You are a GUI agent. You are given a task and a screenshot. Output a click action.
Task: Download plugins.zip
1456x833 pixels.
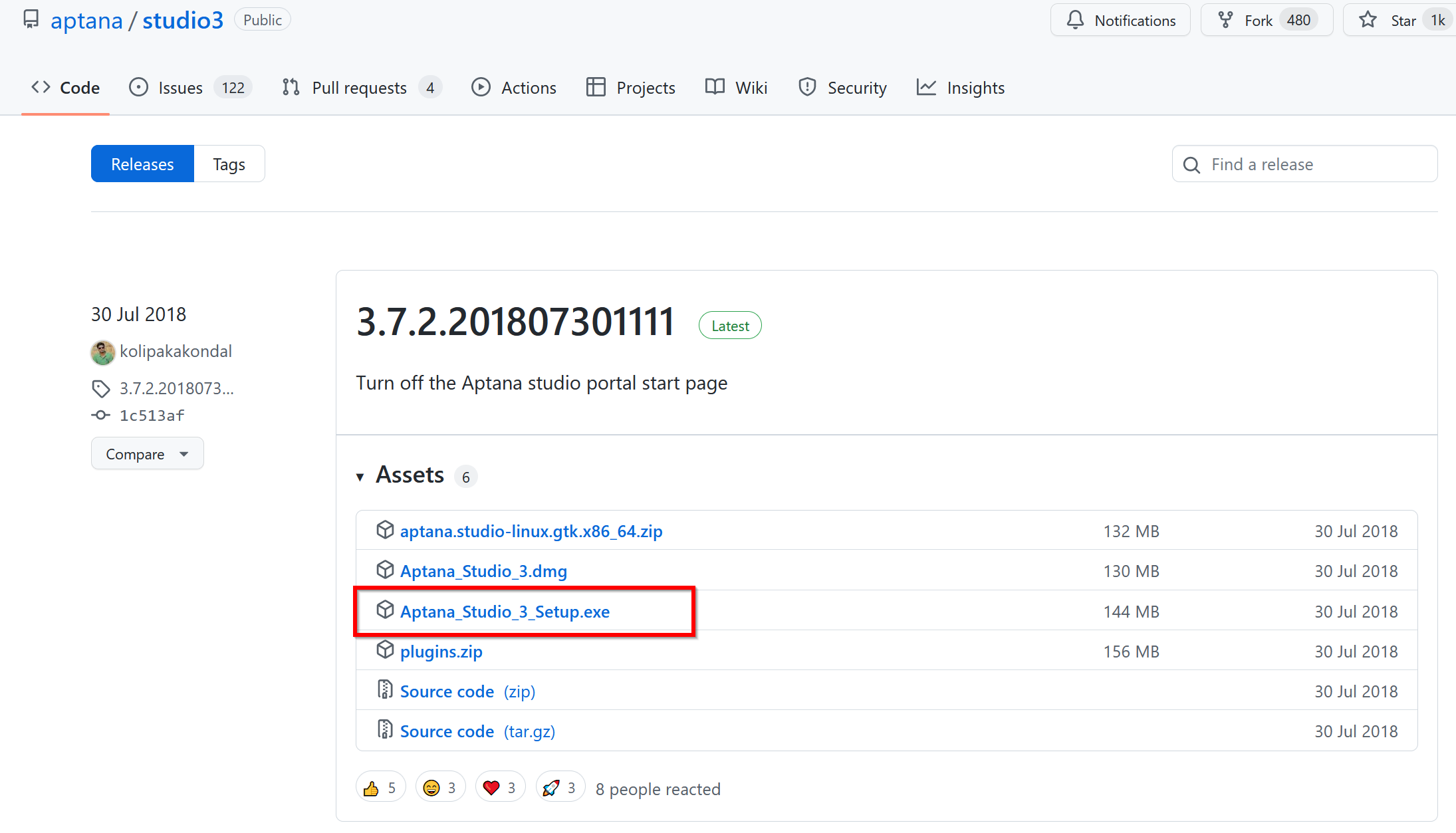pos(441,652)
